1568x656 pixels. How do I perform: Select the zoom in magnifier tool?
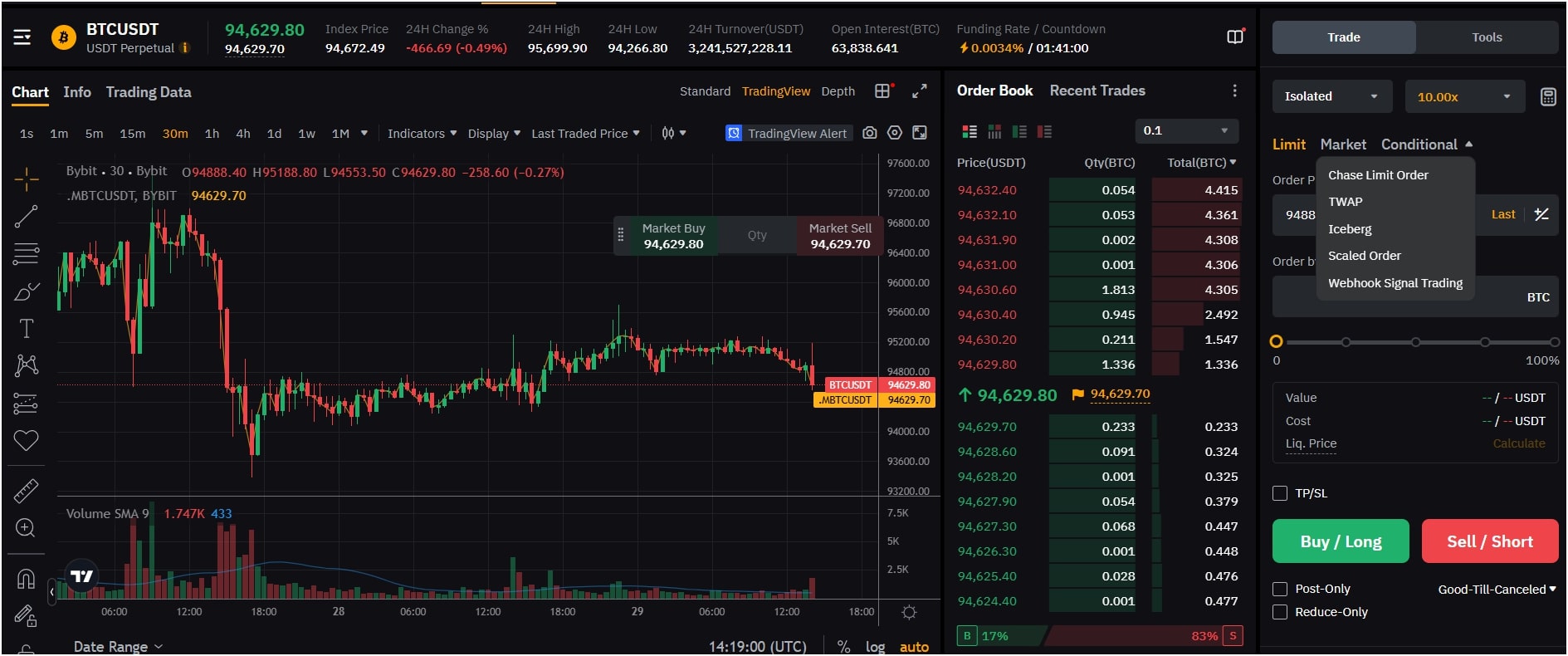[x=26, y=528]
